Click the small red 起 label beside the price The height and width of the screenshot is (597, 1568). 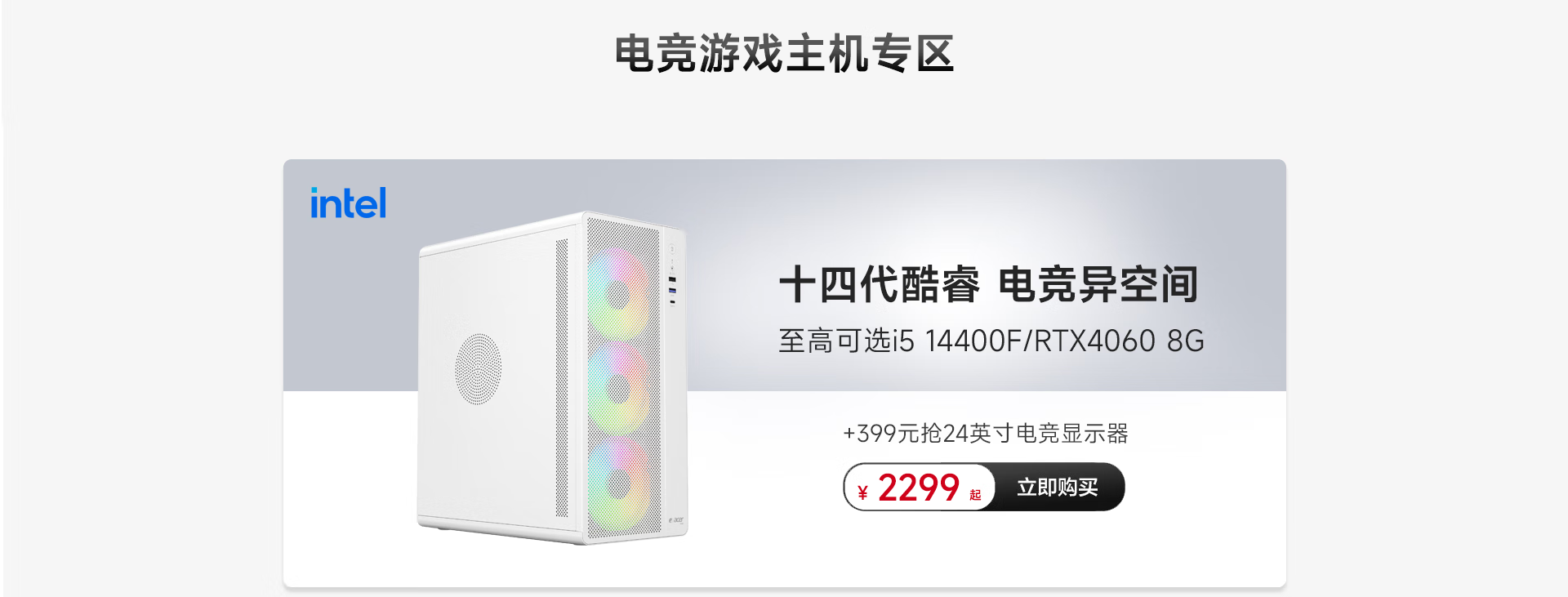(x=975, y=495)
